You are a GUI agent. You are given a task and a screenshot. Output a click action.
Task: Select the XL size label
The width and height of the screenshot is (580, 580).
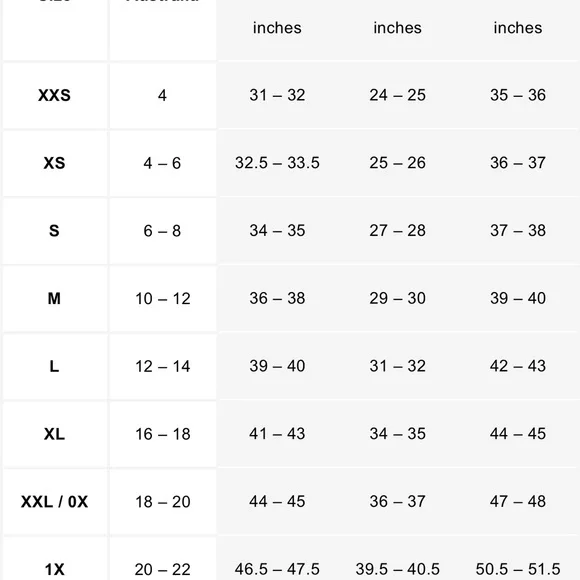point(54,434)
